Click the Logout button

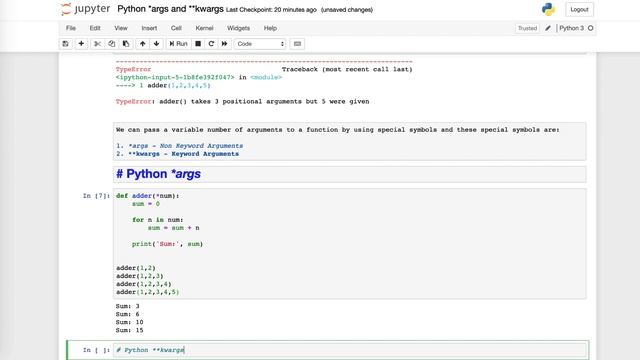[579, 9]
